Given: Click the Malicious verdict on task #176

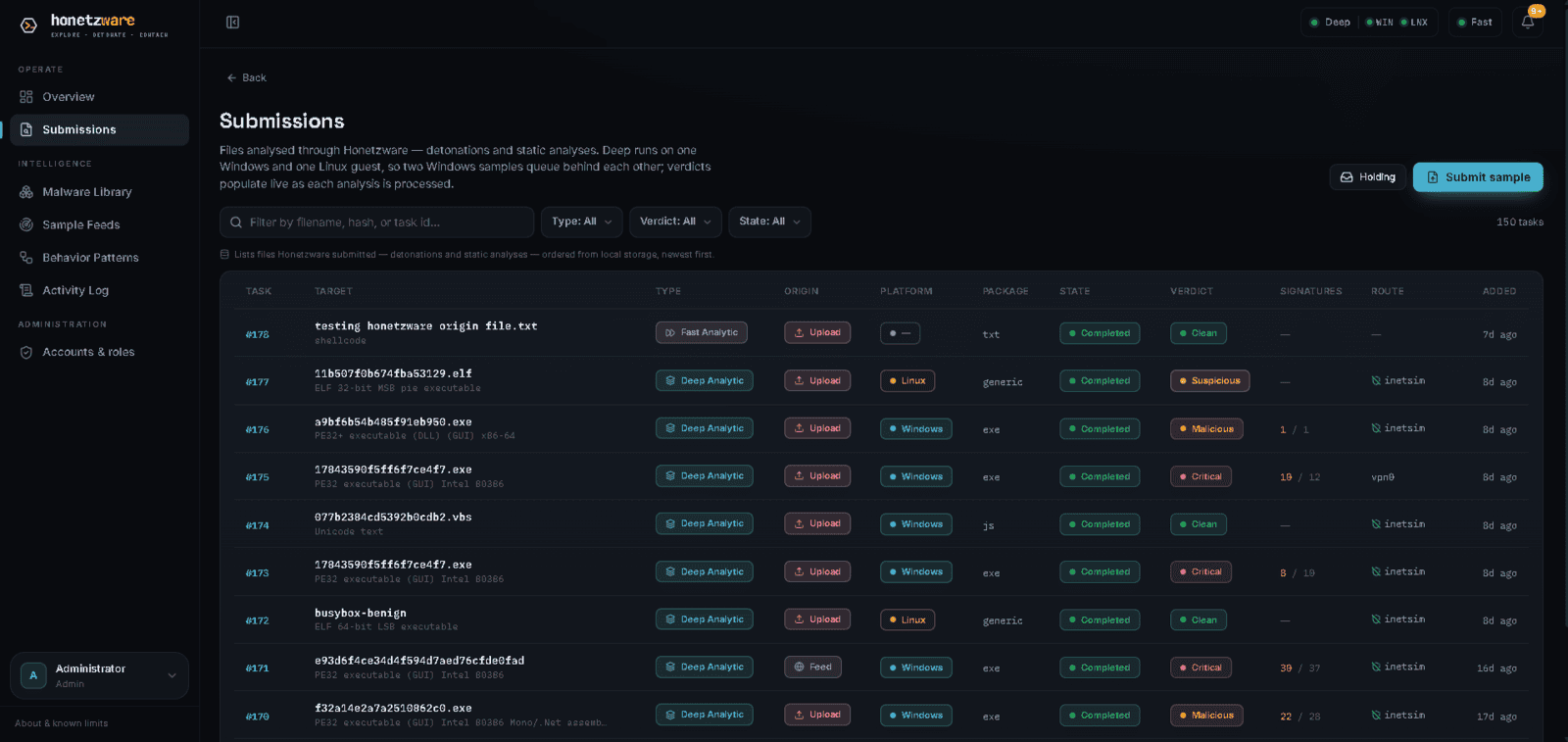Looking at the screenshot, I should click(x=1206, y=429).
